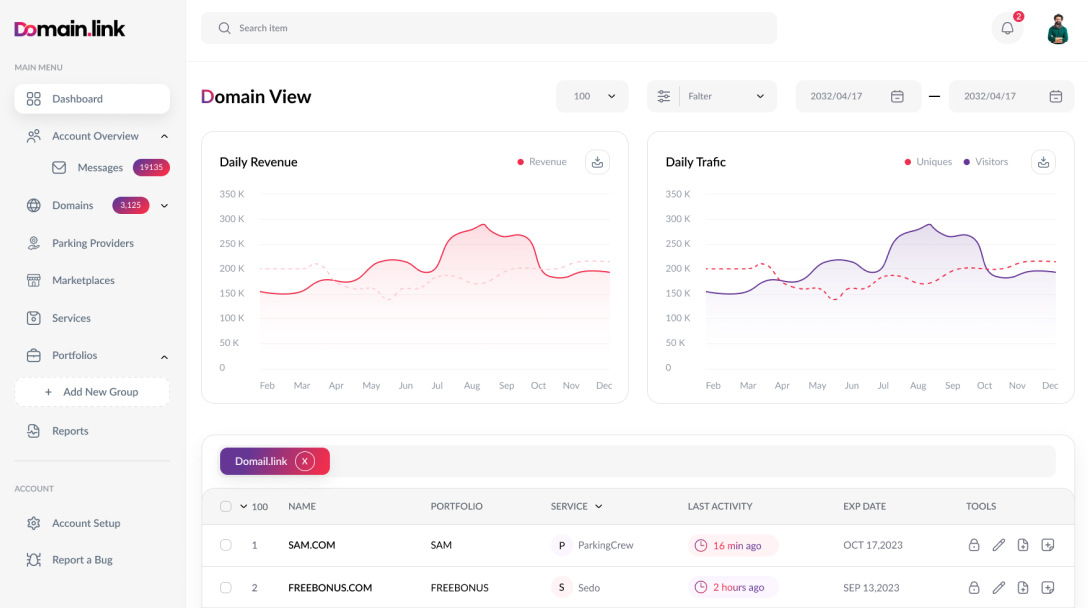Open the end date calendar picker

coord(1055,96)
